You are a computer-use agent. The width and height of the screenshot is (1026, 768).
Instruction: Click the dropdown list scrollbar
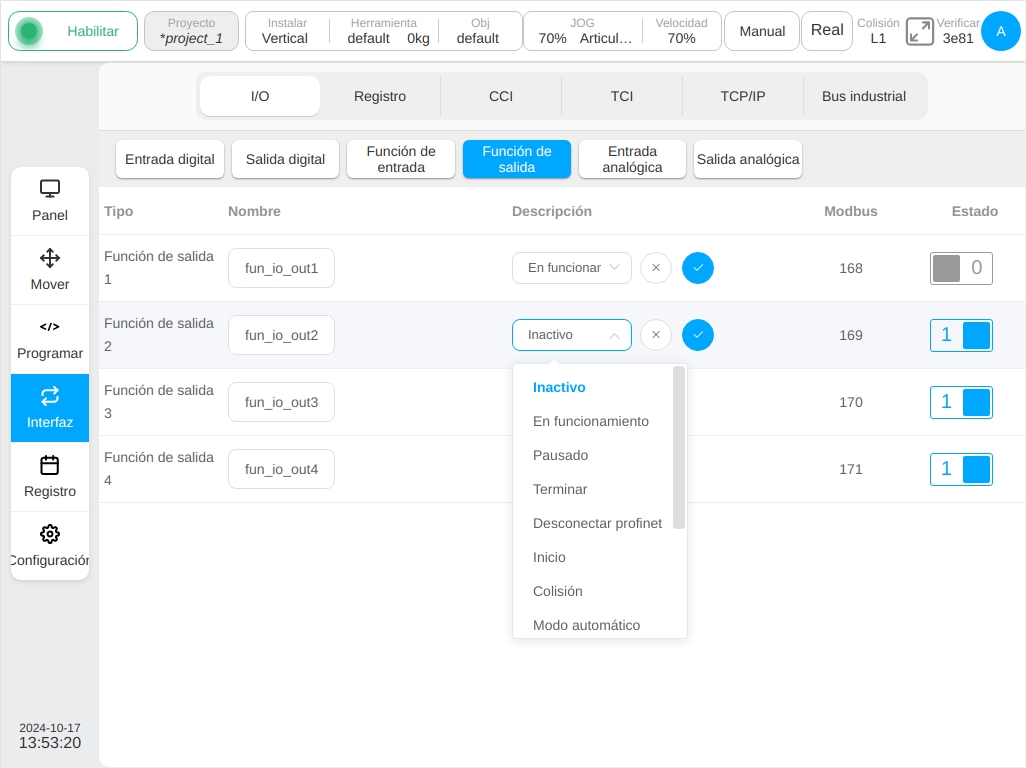[x=679, y=447]
